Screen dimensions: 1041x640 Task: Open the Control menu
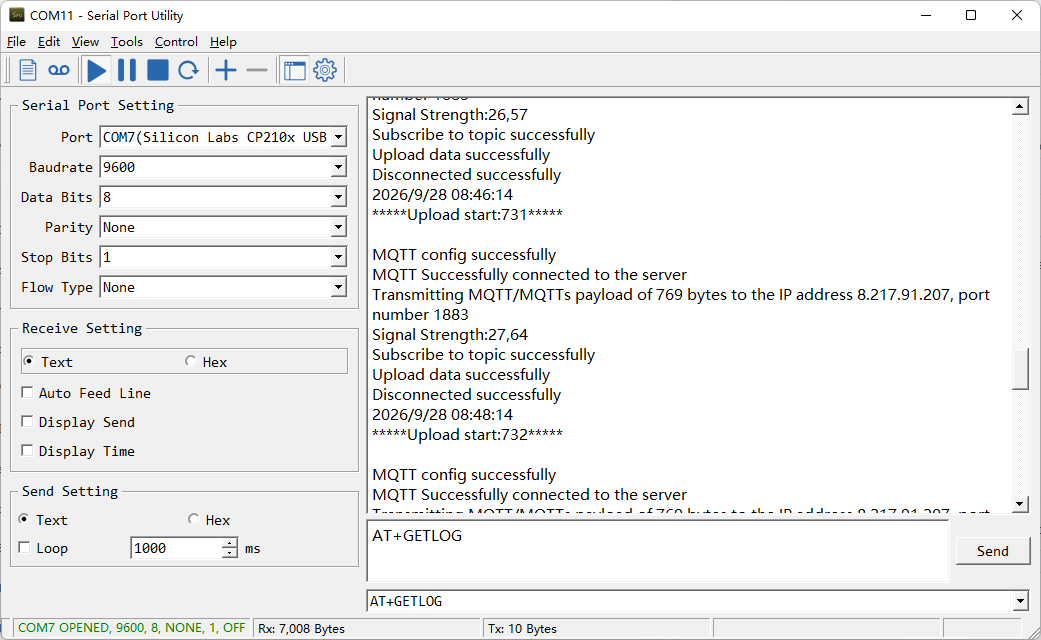pos(176,42)
